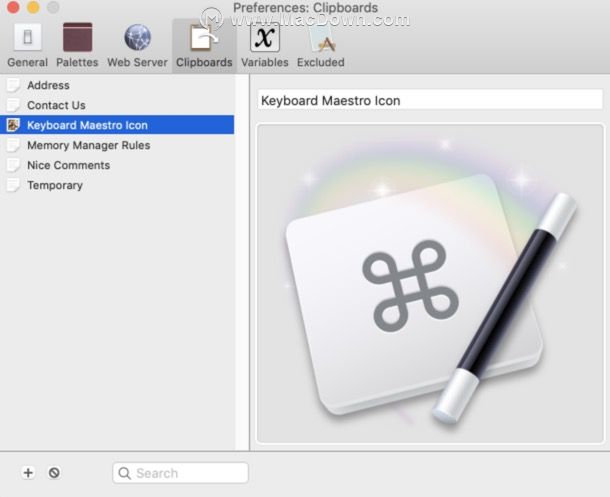Select the Clipboards toolbar icon
Screen dimensions: 610x497
click(x=204, y=46)
